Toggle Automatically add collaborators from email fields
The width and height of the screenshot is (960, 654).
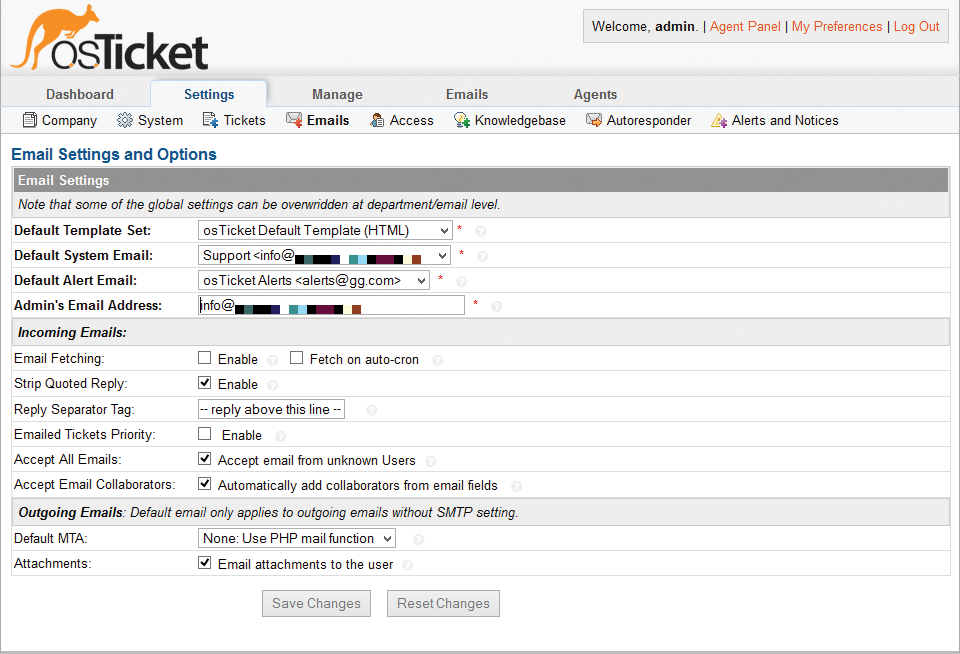204,484
